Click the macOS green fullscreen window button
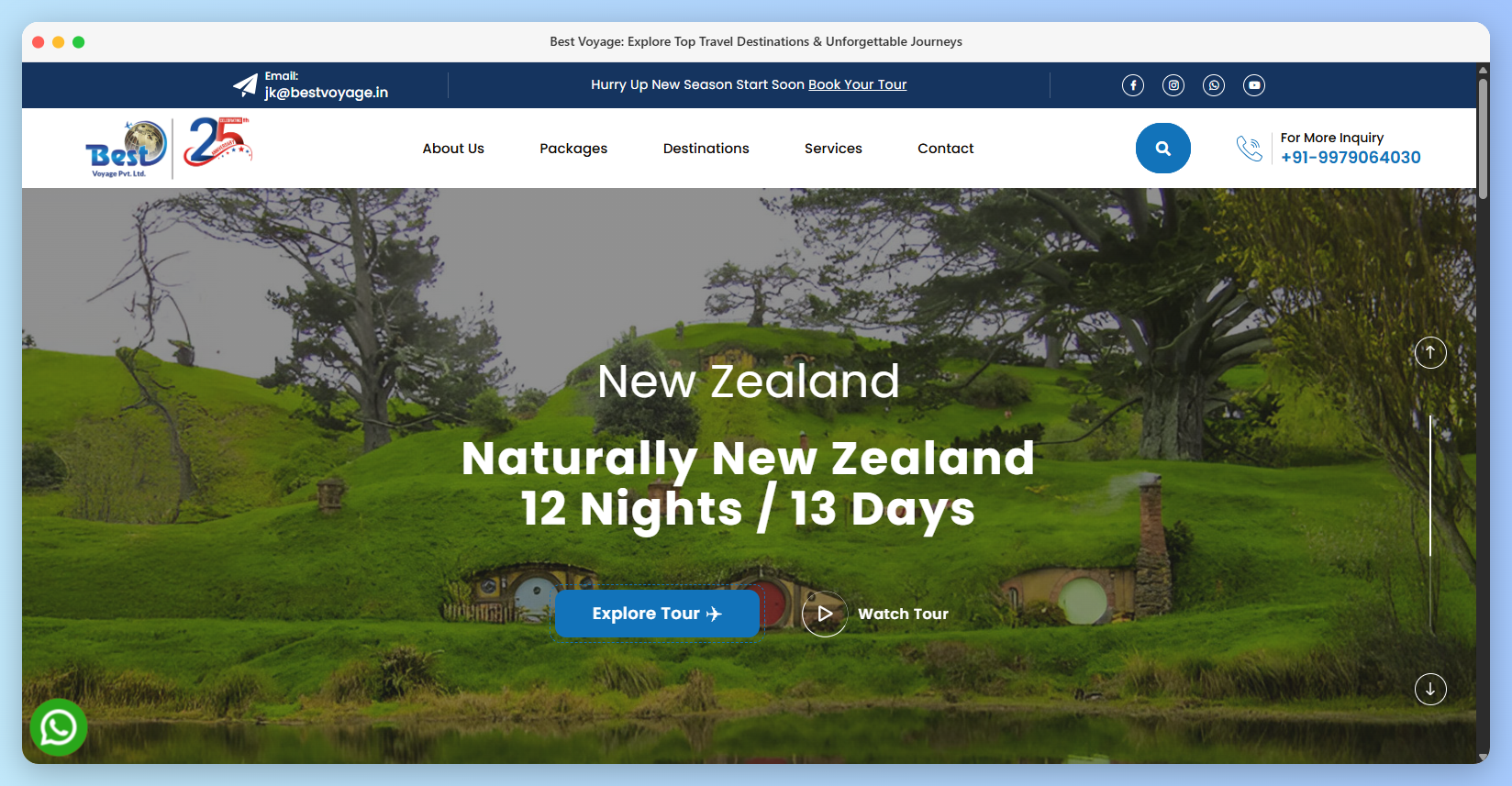 coord(79,42)
